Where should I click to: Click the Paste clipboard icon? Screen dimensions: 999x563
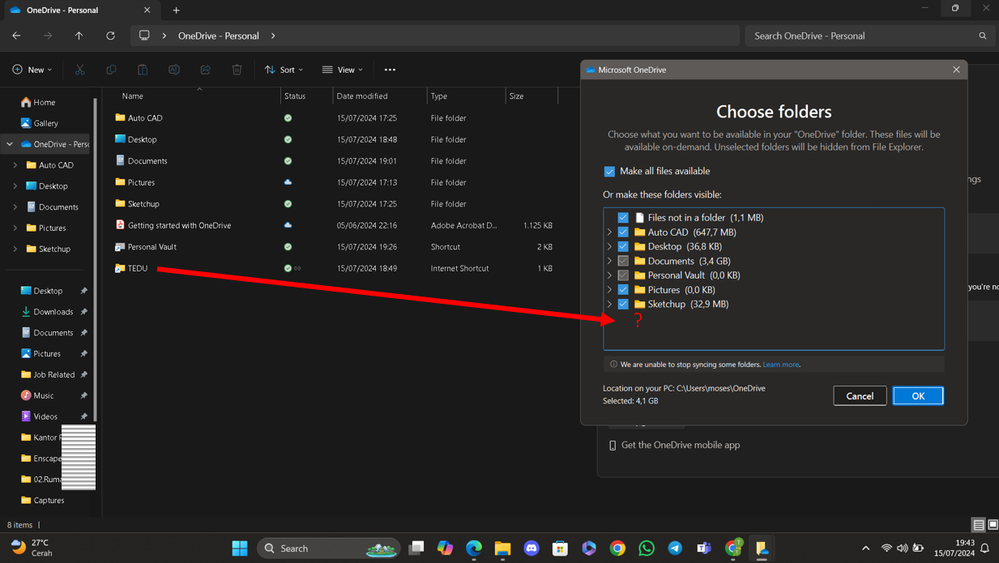coord(143,69)
